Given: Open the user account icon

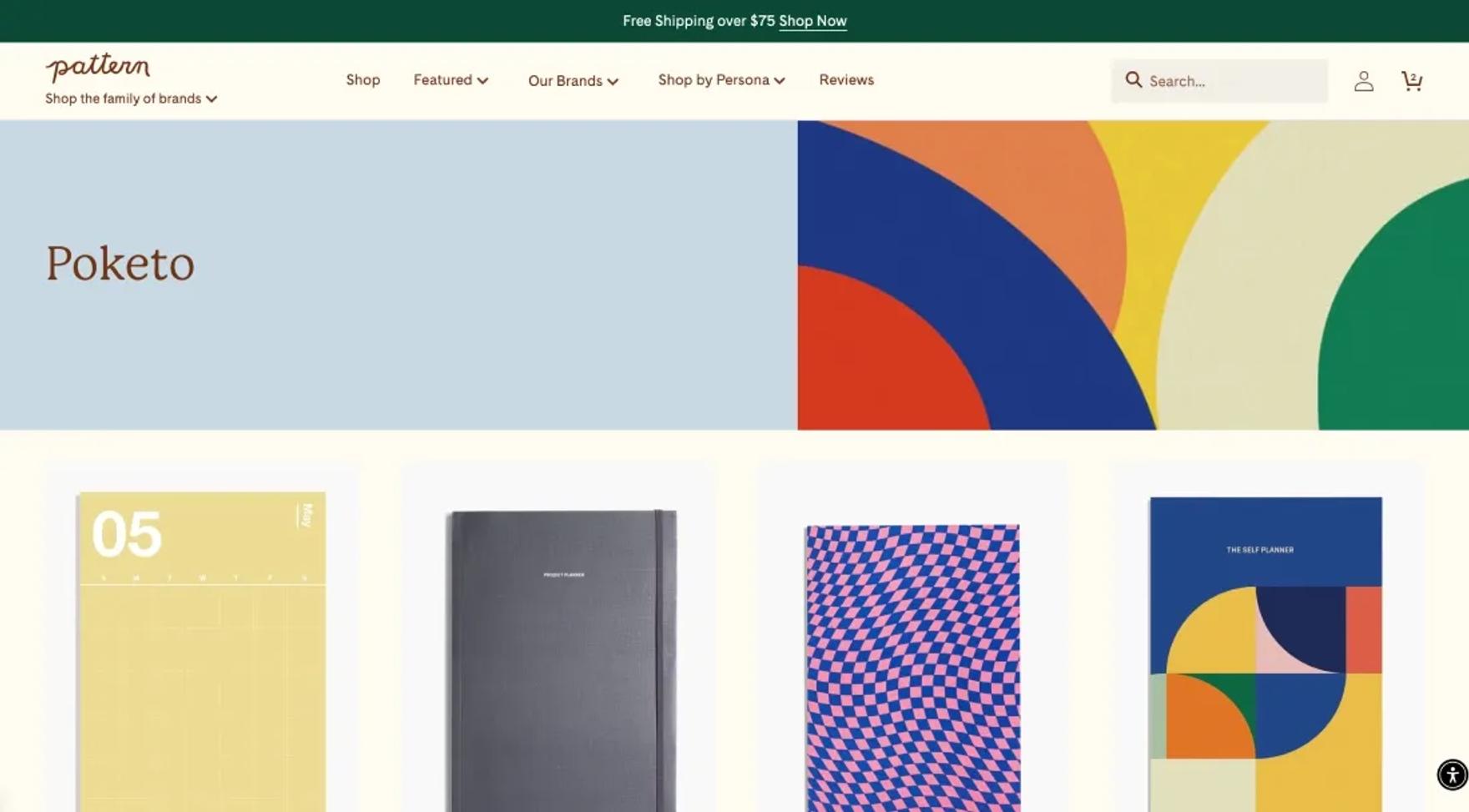Looking at the screenshot, I should [x=1364, y=81].
